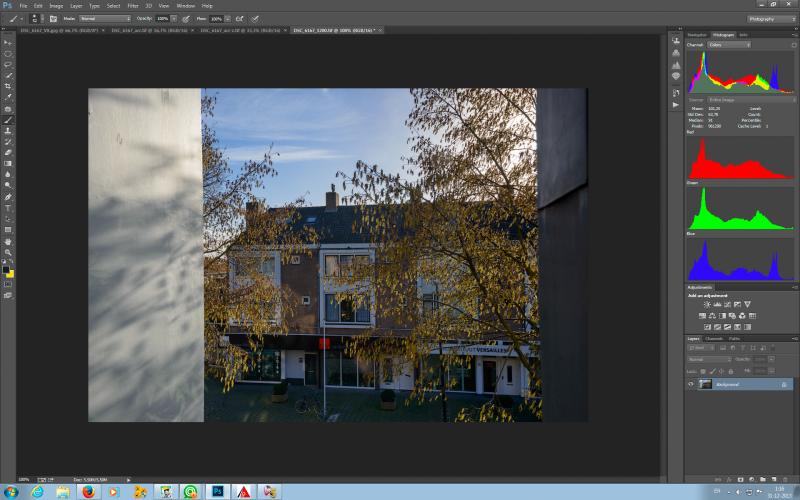
Task: Add a Curves adjustment
Action: [x=727, y=305]
